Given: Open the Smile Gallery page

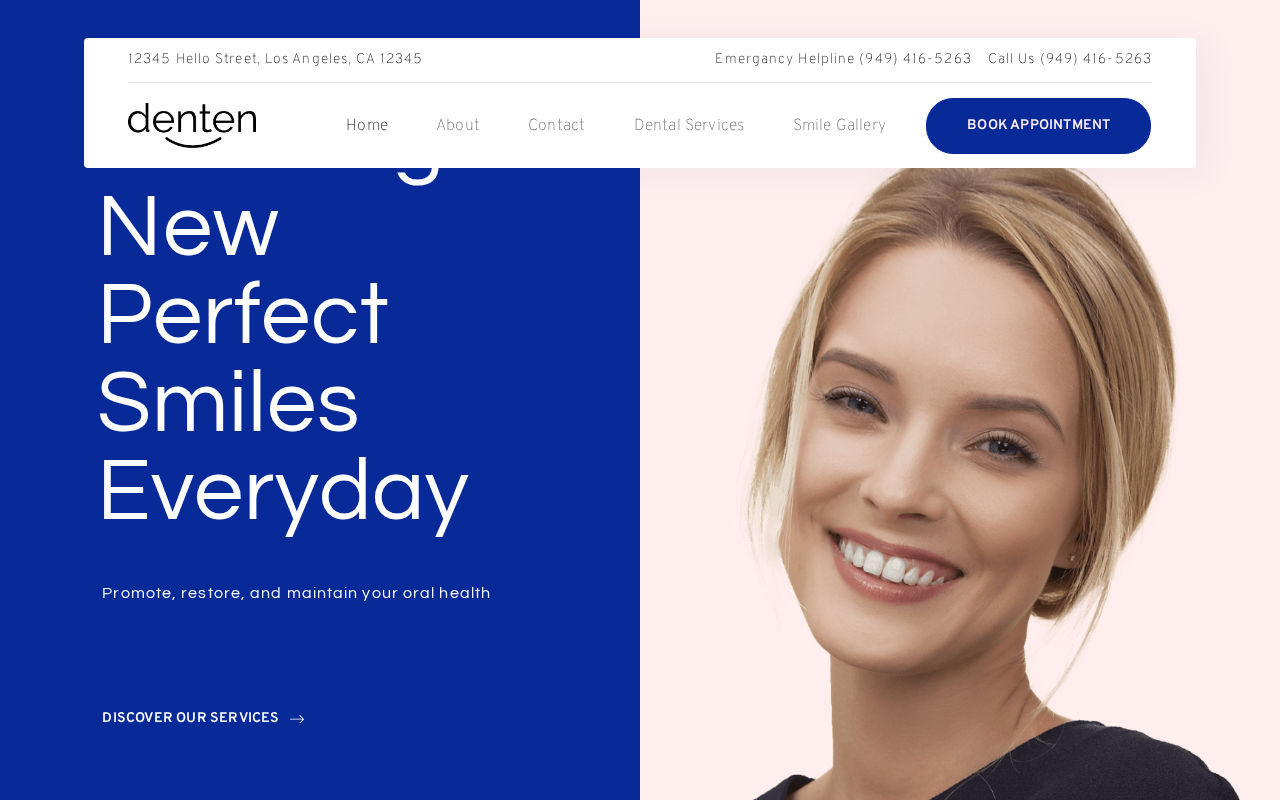Looking at the screenshot, I should [840, 126].
